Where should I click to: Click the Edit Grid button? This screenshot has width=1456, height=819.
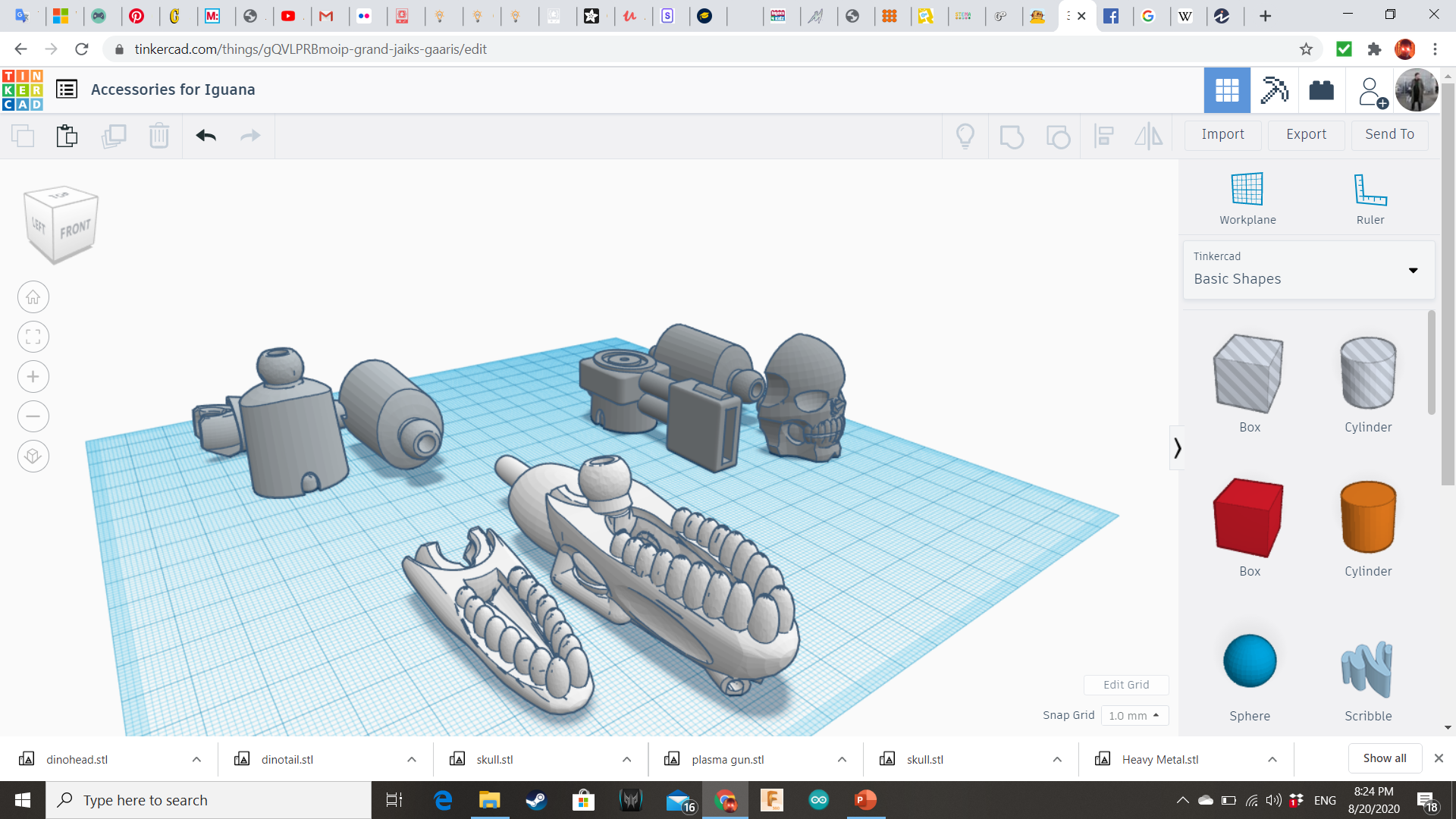click(x=1125, y=685)
